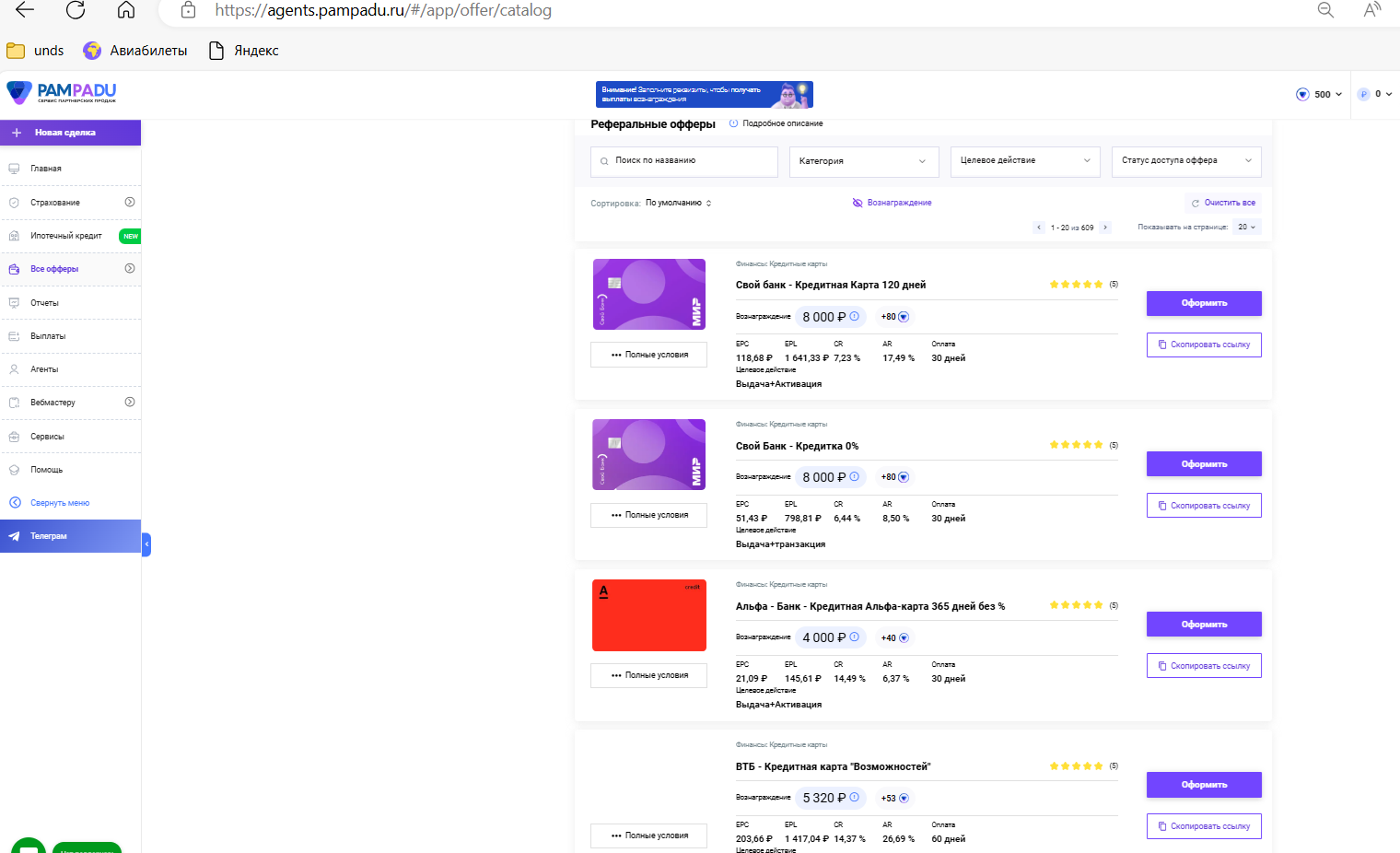1400x853 pixels.
Task: Open the items per page 20 dropdown
Action: (x=1247, y=227)
